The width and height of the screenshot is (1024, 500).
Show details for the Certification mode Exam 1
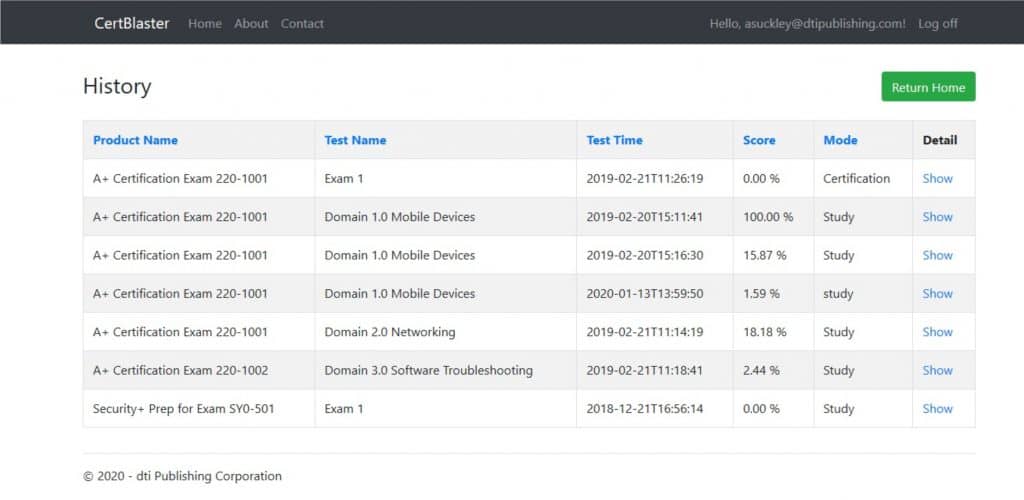(937, 178)
